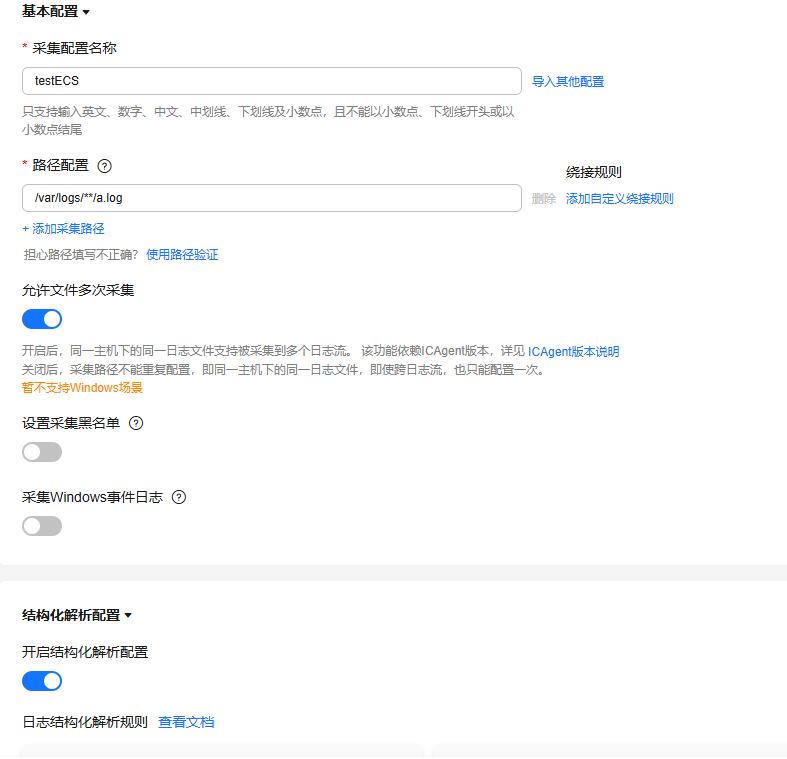Click the 采集配置名称 input with testECS
This screenshot has height=759, width=787.
click(272, 81)
